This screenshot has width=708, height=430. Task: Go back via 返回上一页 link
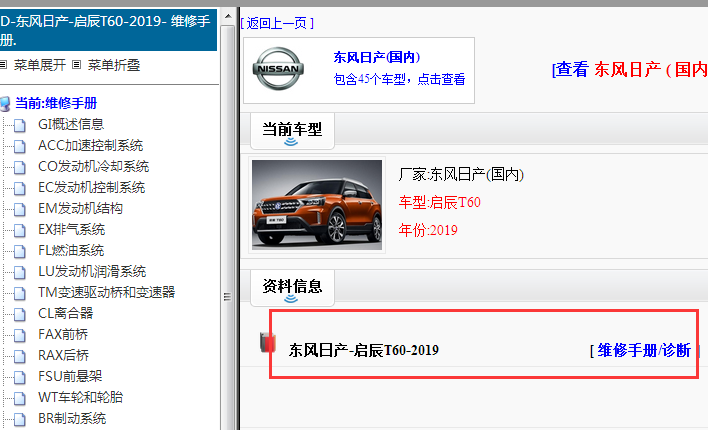(x=277, y=23)
